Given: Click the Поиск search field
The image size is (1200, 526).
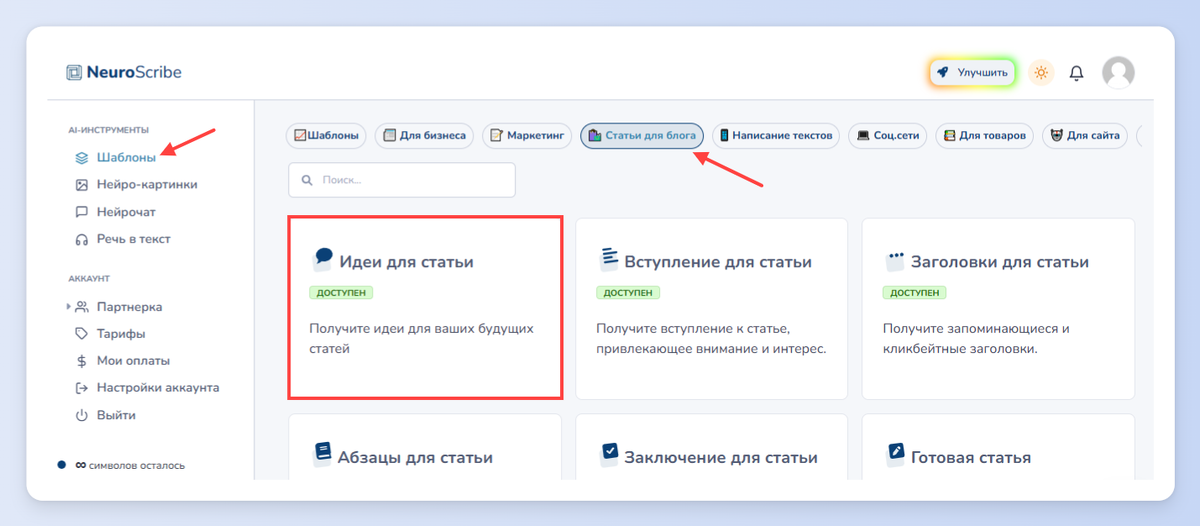Looking at the screenshot, I should 402,180.
